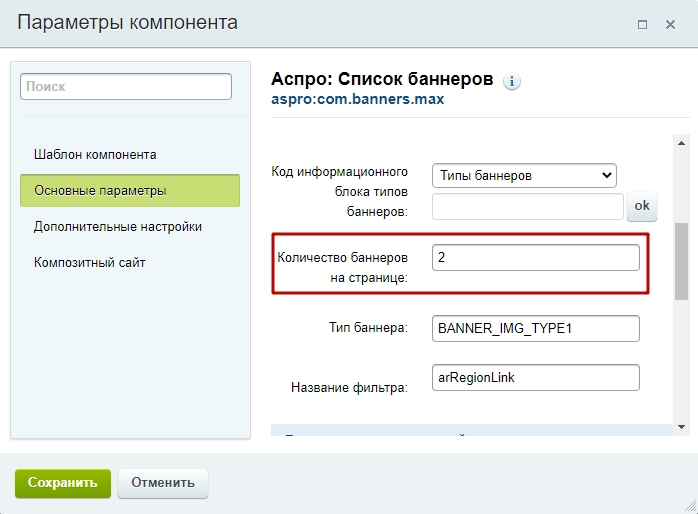Click the Отменить button

[163, 483]
